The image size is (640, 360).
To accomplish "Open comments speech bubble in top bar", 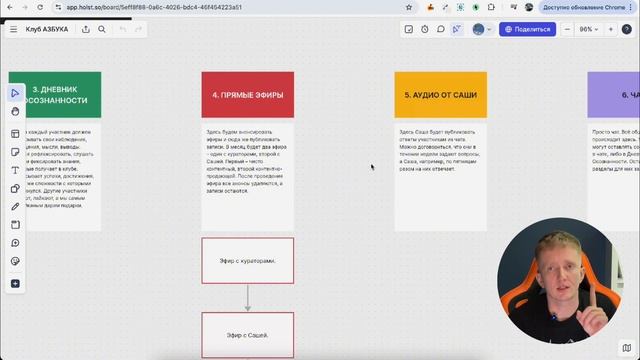I will [441, 29].
